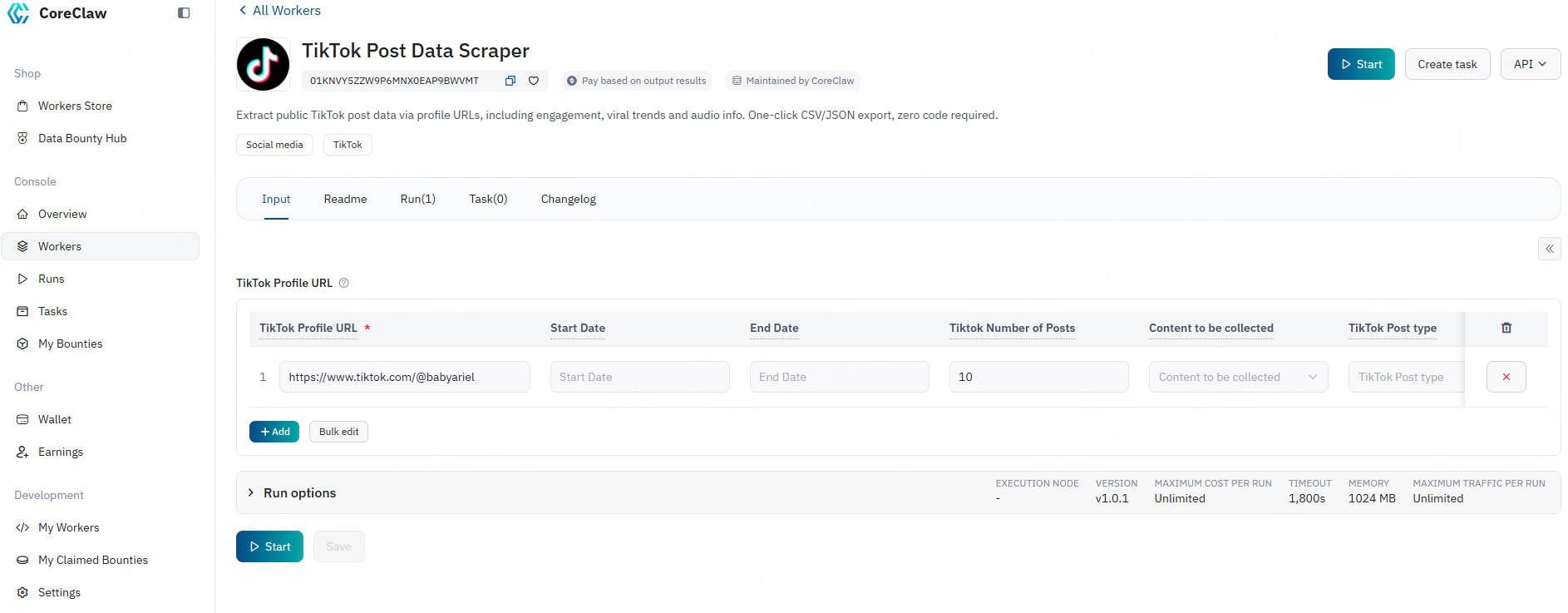Copy the worker ID to clipboard

(x=510, y=81)
